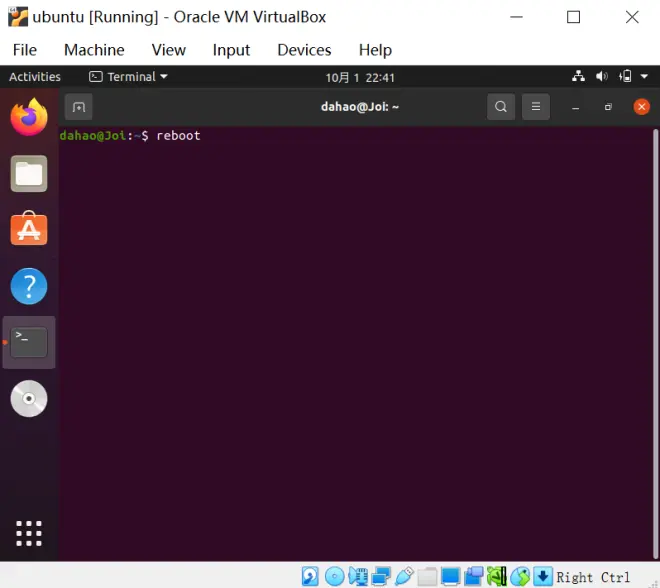Screen dimensions: 660x588
Task: Select the Terminal icon in the dock
Action: point(29,342)
